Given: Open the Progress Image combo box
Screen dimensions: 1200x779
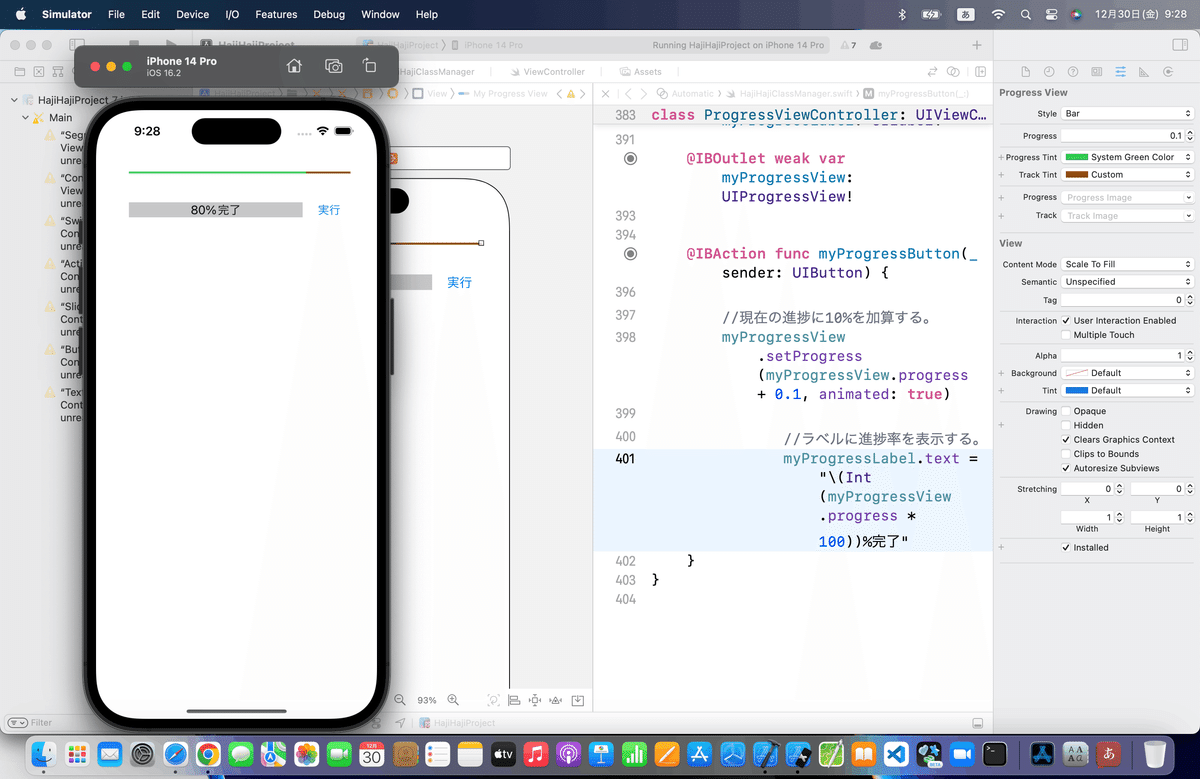Looking at the screenshot, I should click(x=1127, y=197).
